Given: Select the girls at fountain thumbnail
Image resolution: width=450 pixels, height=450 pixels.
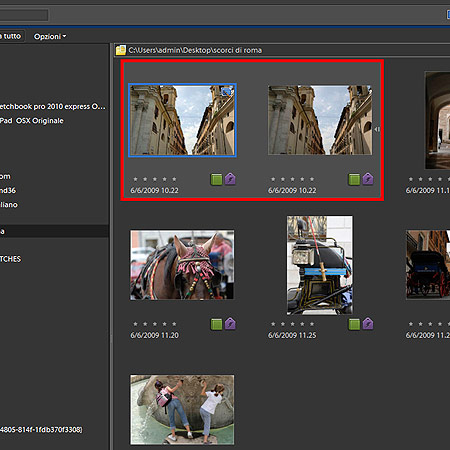Looking at the screenshot, I should click(182, 410).
